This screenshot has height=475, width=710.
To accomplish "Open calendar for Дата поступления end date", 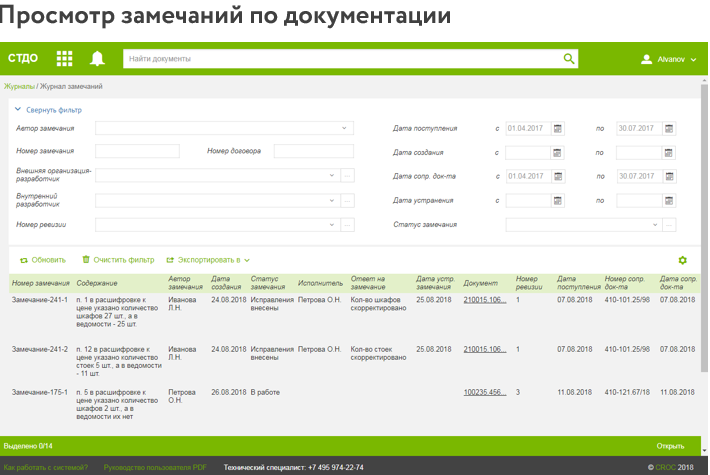I will pyautogui.click(x=669, y=129).
